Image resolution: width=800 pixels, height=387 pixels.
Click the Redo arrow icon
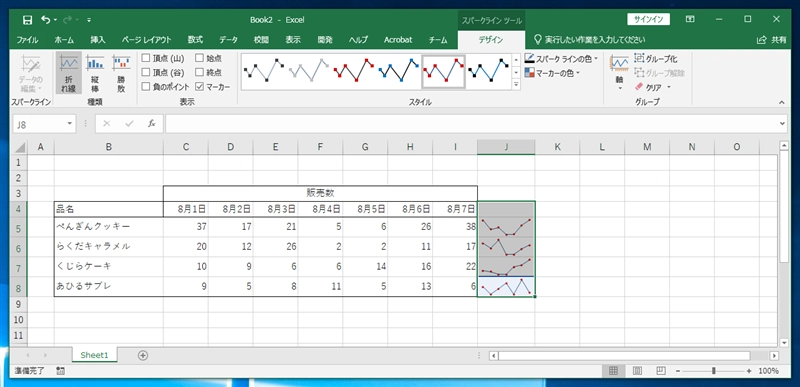click(x=67, y=20)
